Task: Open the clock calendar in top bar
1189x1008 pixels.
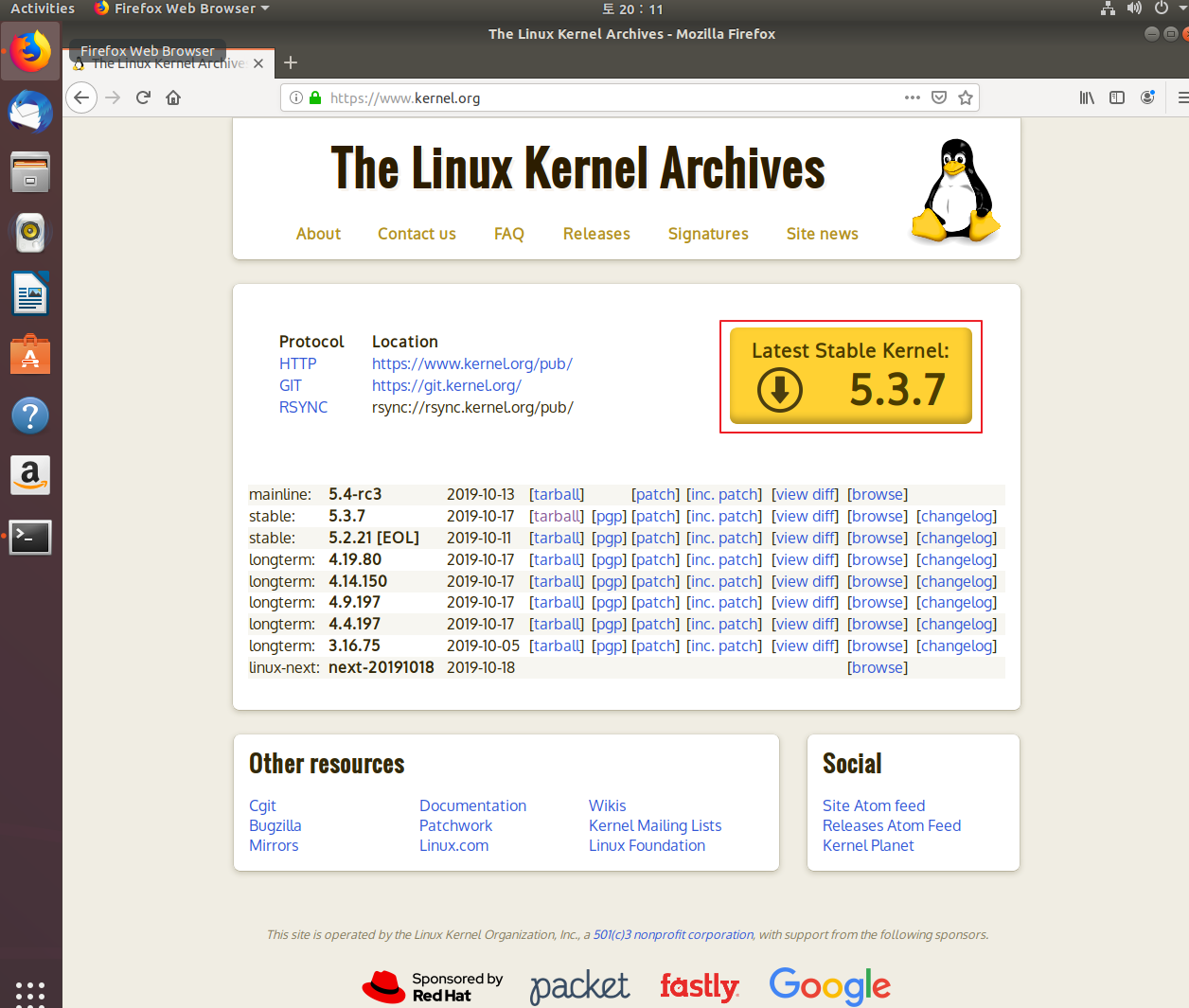Action: (632, 9)
